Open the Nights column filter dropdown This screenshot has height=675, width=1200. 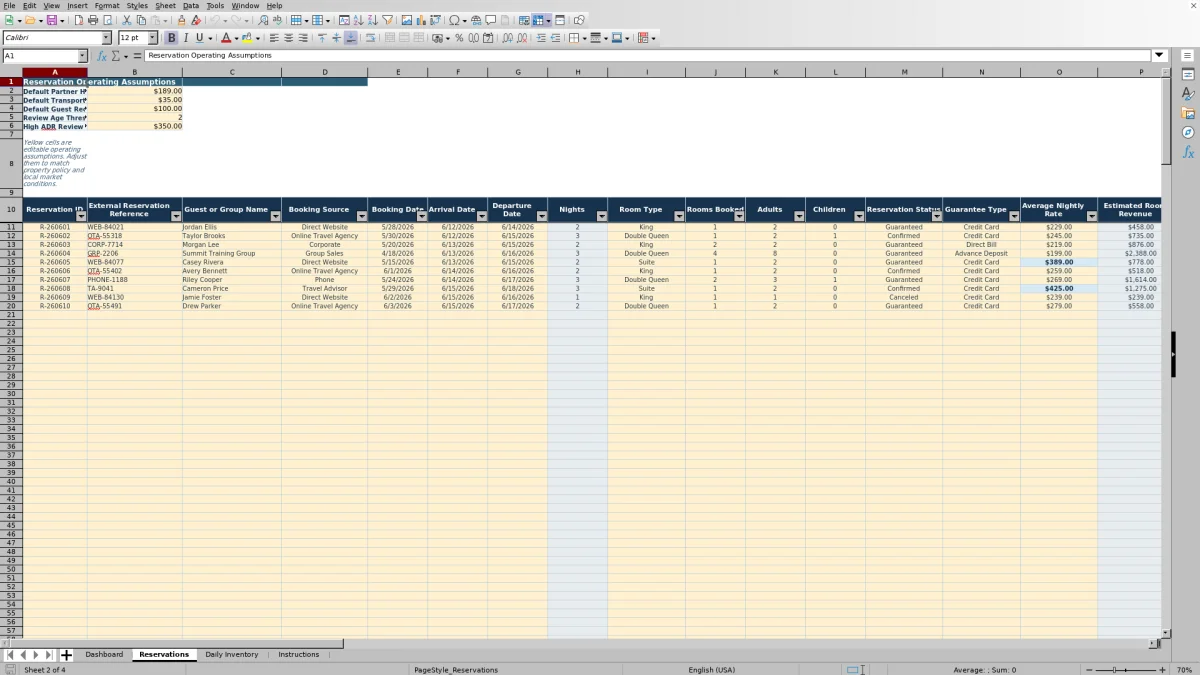601,216
